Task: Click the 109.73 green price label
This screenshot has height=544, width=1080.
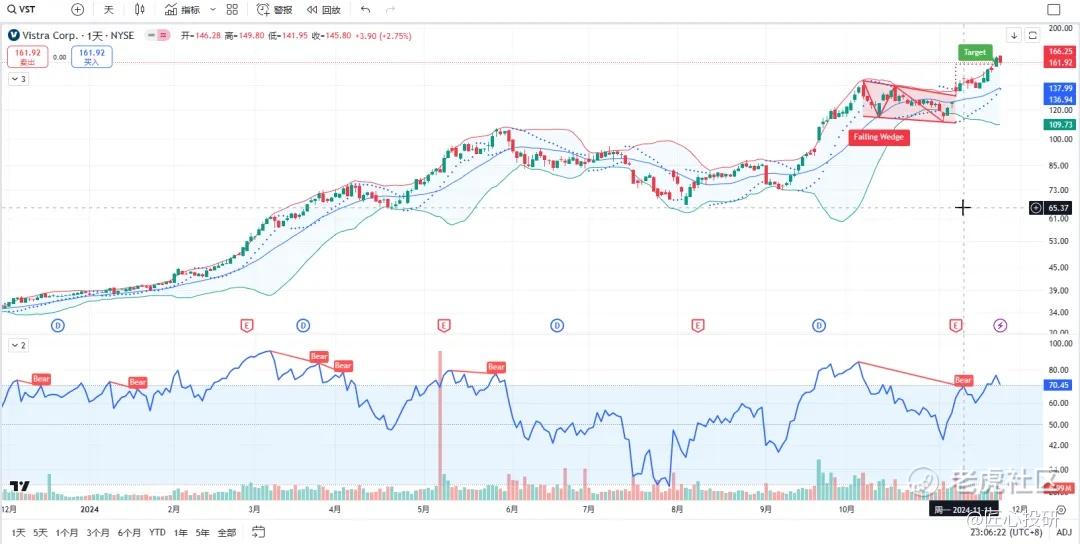Action: [x=1059, y=125]
